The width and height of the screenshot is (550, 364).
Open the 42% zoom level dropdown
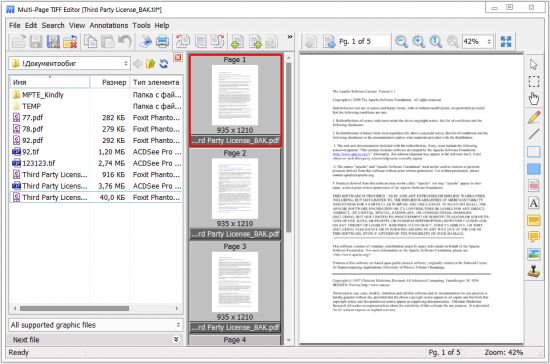coord(478,42)
